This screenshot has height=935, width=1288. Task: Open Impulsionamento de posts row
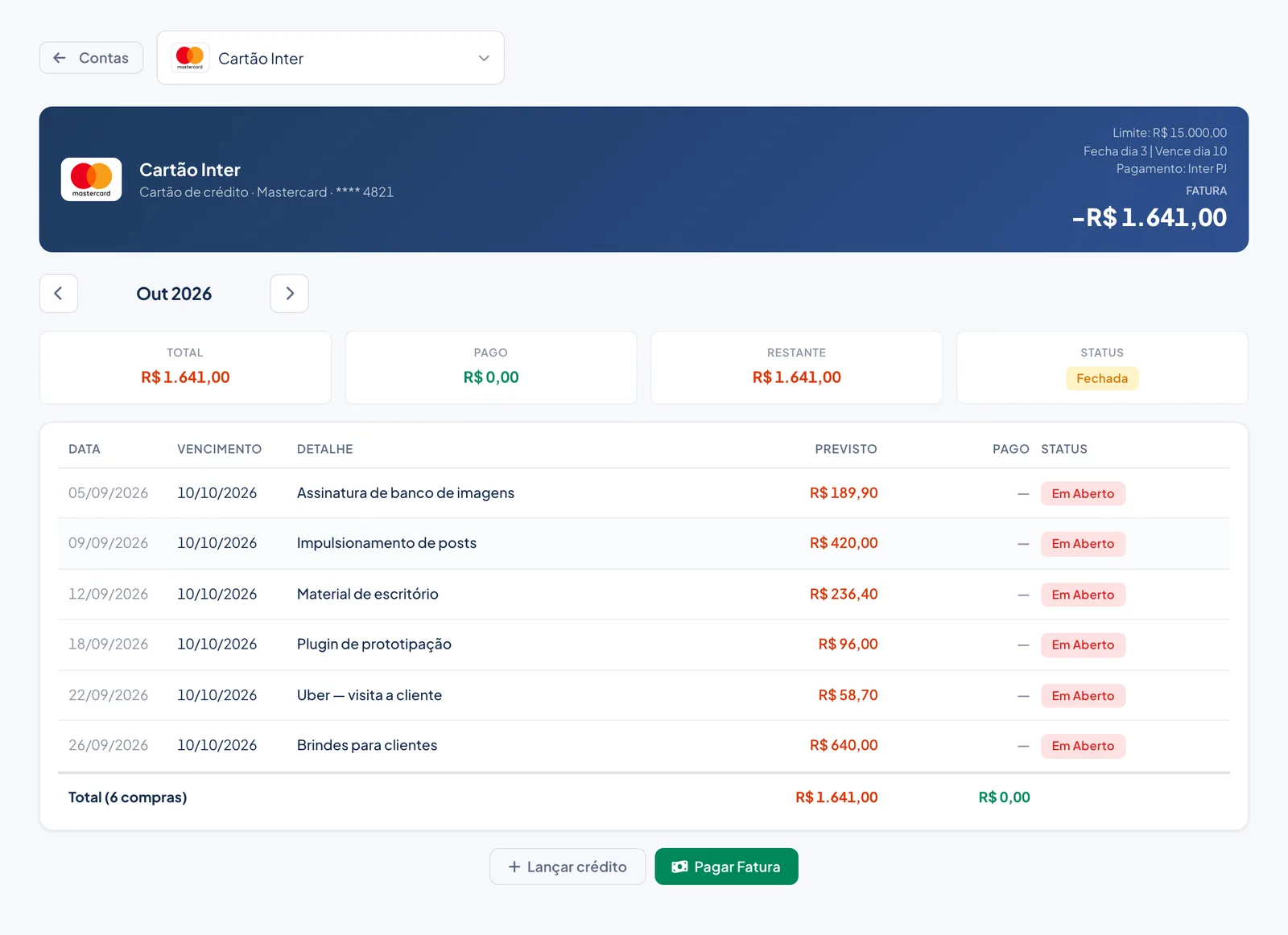click(644, 543)
